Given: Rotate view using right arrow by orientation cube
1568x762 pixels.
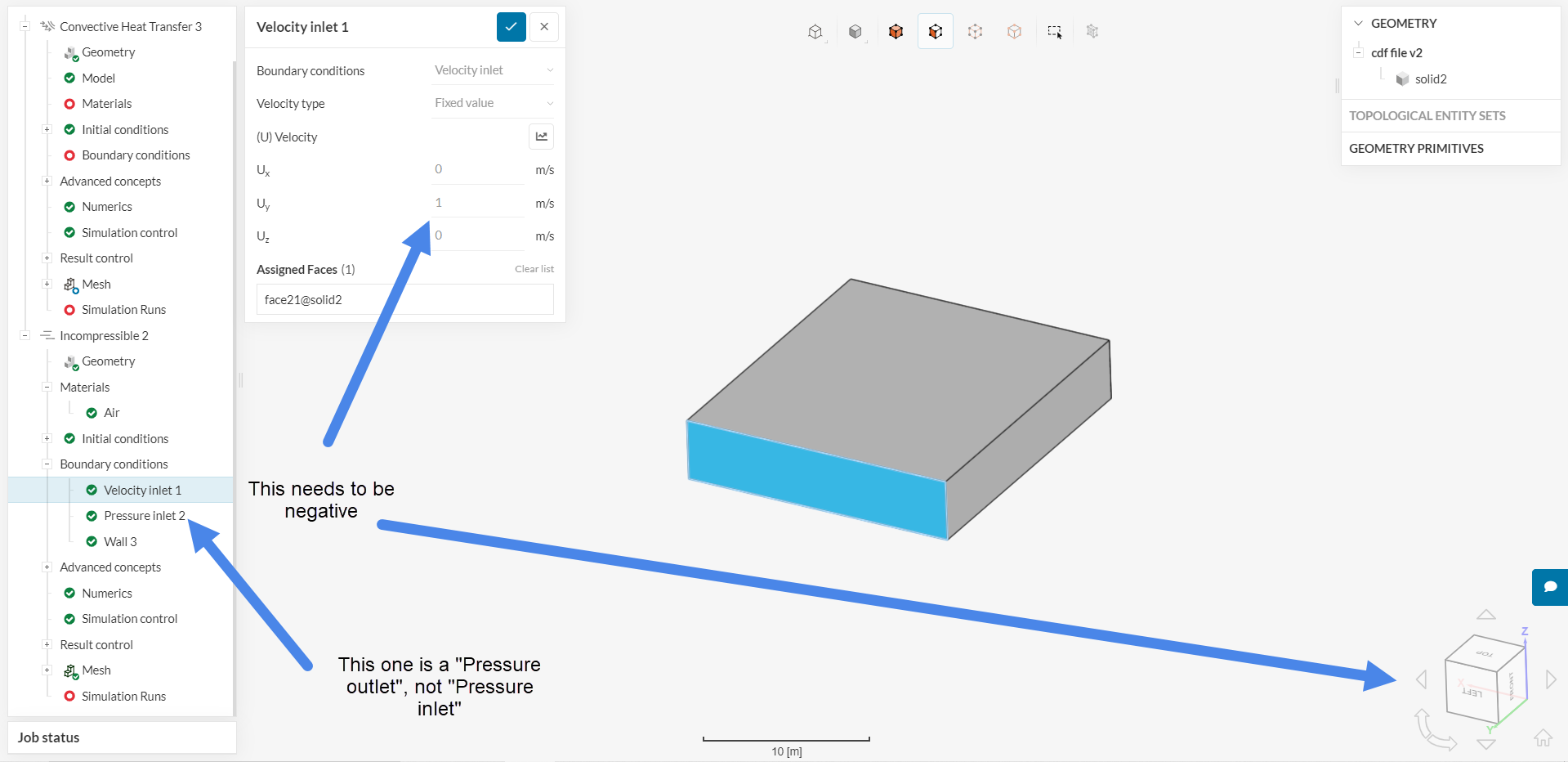Looking at the screenshot, I should coord(1551,679).
